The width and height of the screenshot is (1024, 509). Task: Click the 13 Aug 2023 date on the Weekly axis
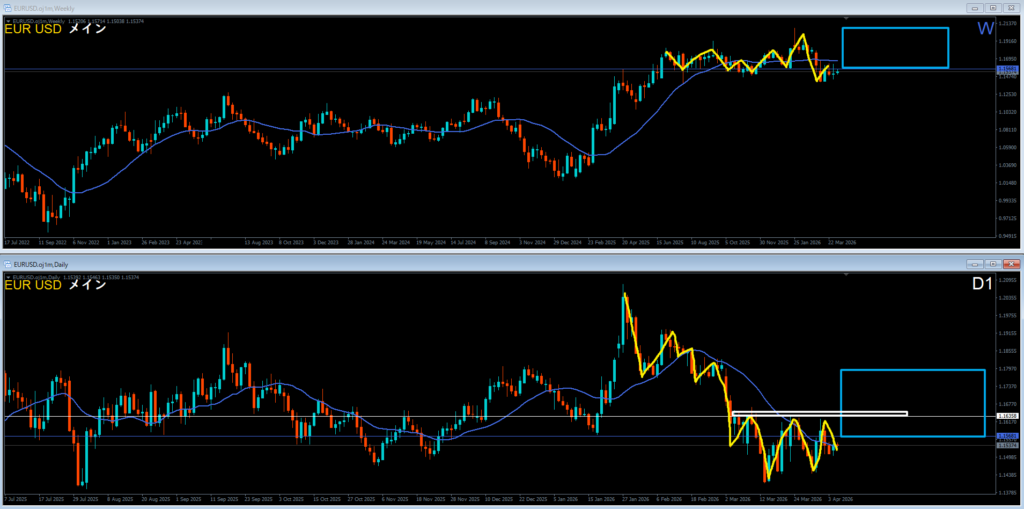click(257, 242)
